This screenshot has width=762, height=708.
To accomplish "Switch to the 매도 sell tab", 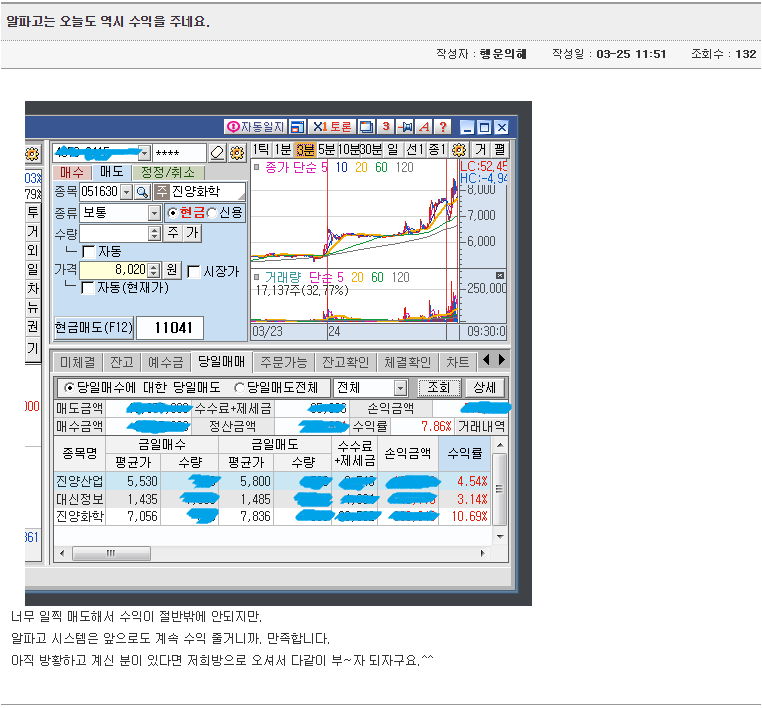I will click(x=111, y=172).
